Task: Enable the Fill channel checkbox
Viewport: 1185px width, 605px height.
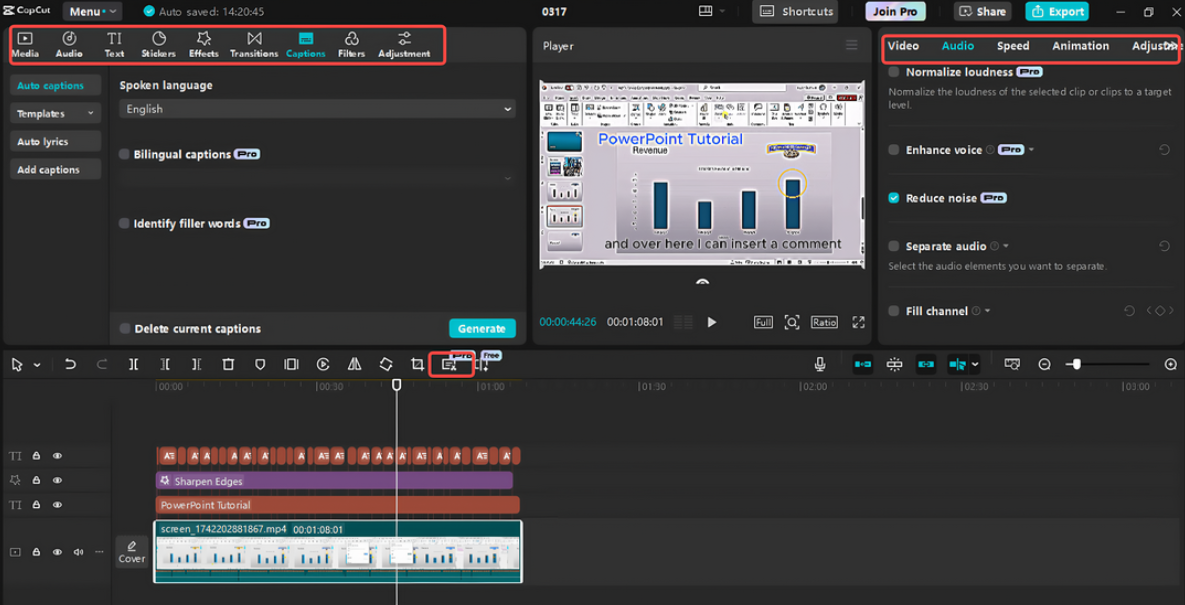Action: pyautogui.click(x=894, y=311)
